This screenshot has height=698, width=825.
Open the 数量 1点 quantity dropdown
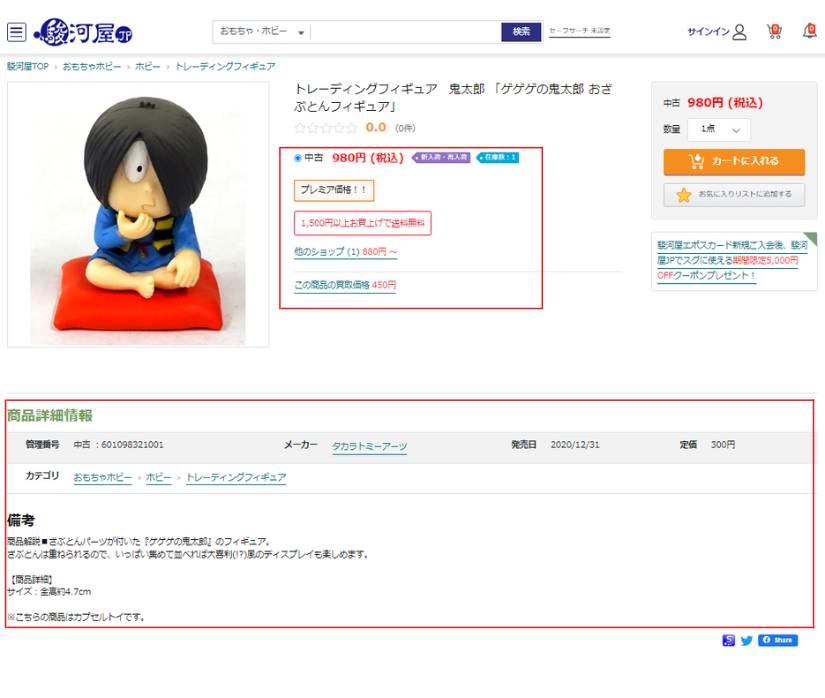719,129
